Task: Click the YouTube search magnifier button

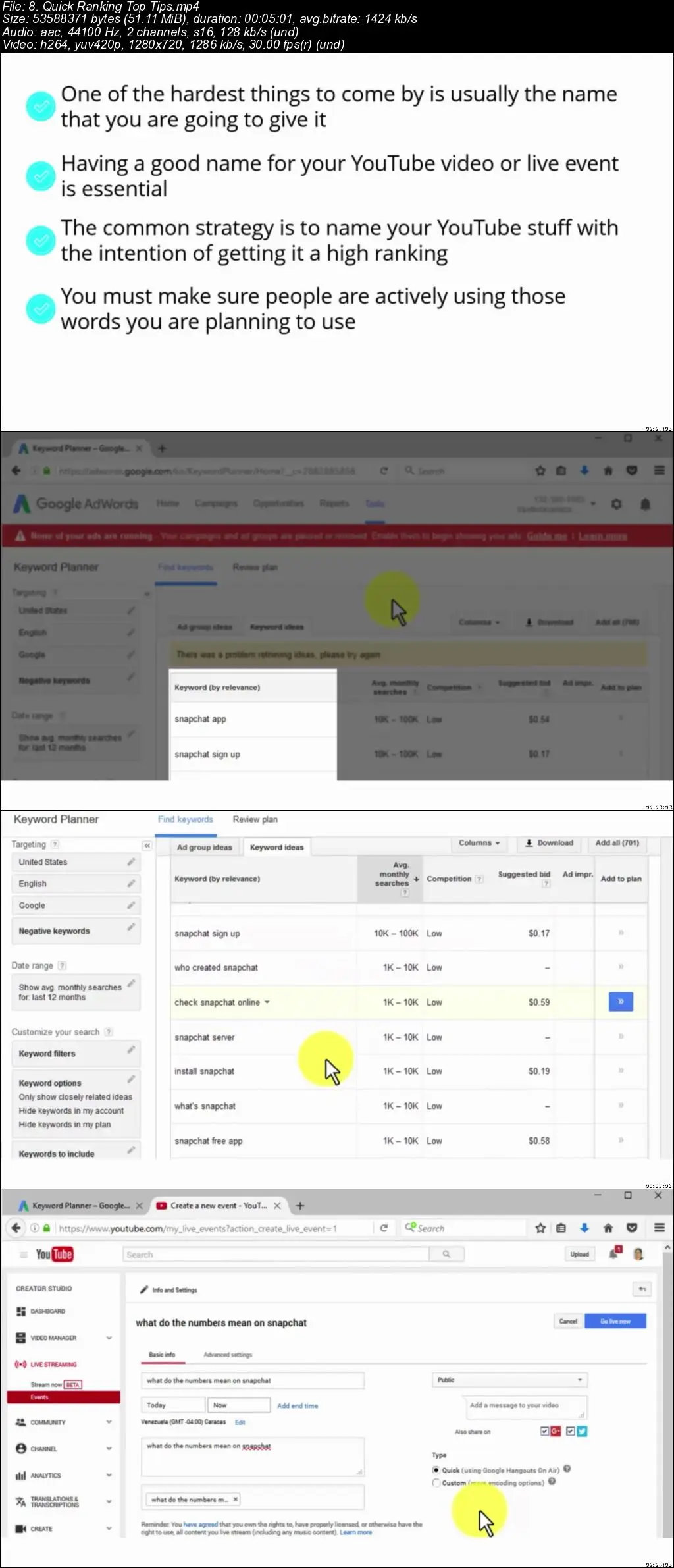Action: (x=446, y=1254)
